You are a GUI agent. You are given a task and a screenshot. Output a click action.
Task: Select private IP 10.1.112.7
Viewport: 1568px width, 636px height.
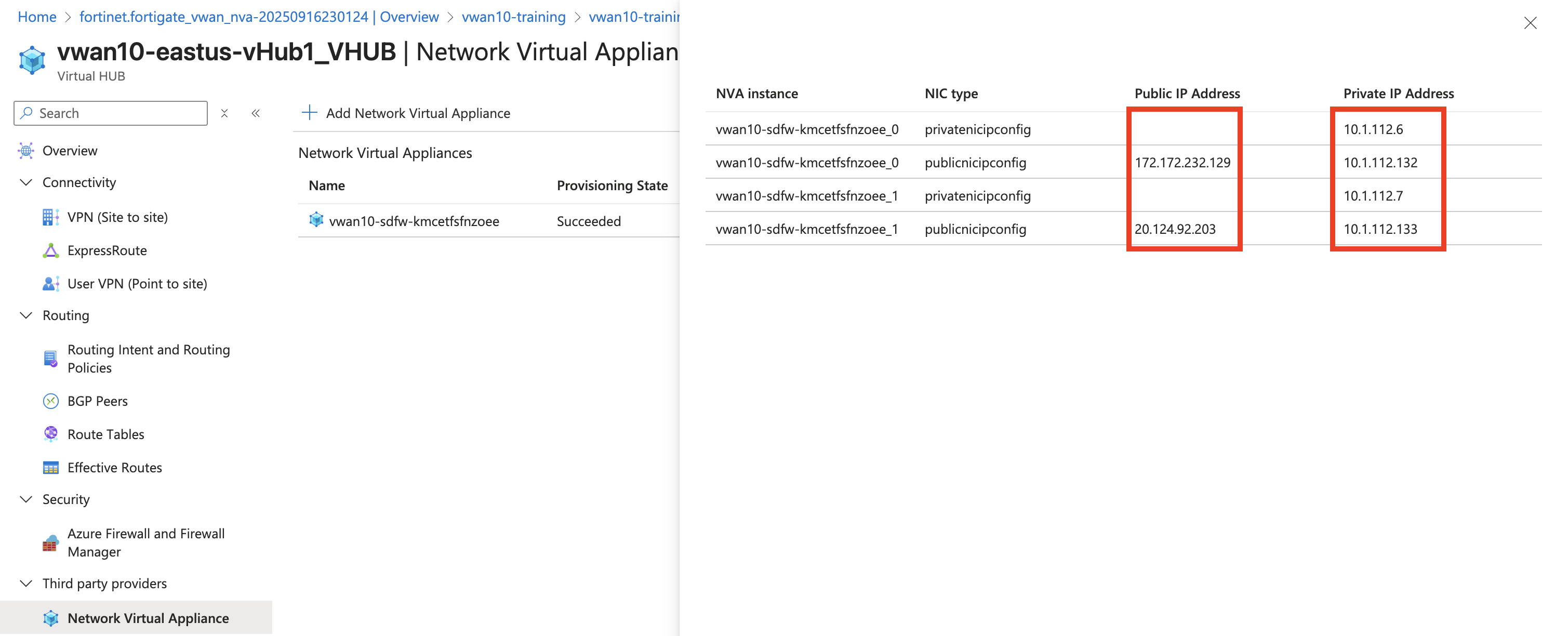tap(1373, 196)
